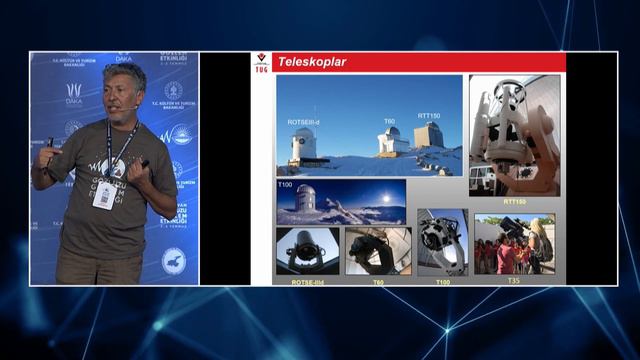The height and width of the screenshot is (360, 640).
Task: Click the TUG logo on the slide
Action: (261, 63)
